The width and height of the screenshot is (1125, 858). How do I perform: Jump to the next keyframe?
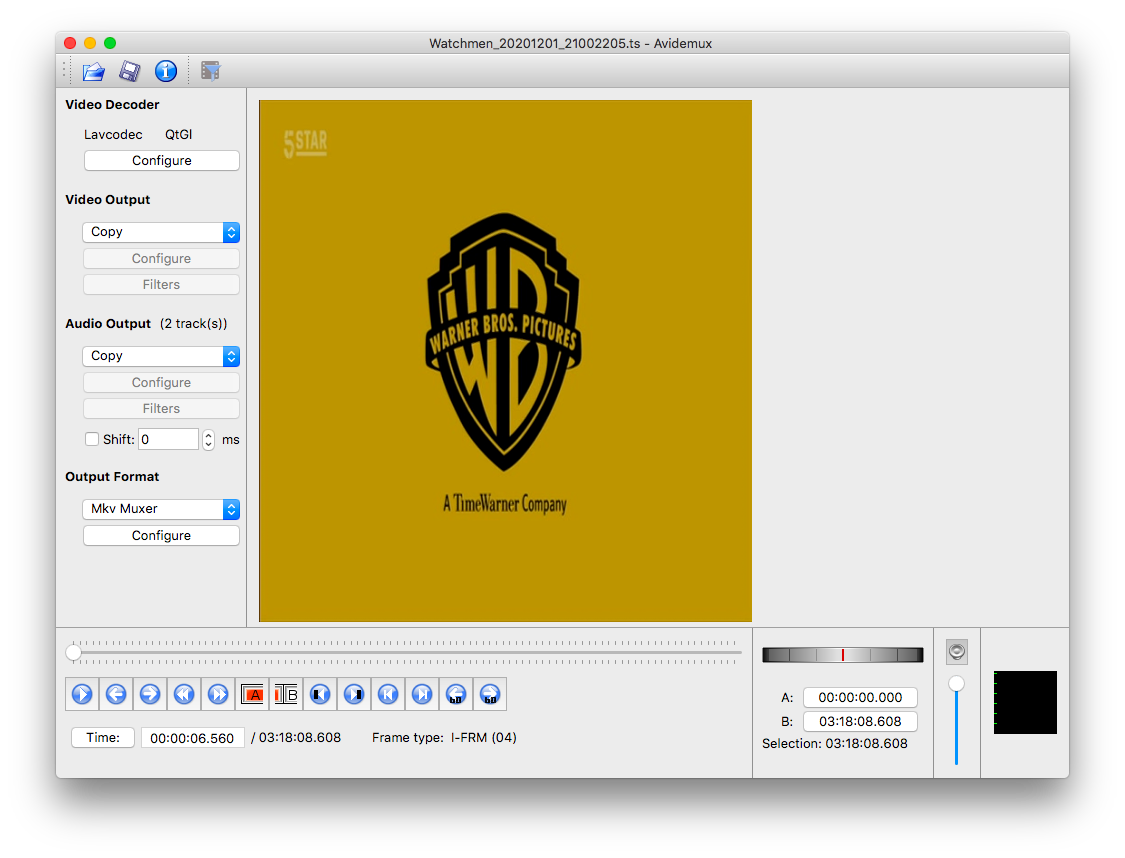[218, 694]
